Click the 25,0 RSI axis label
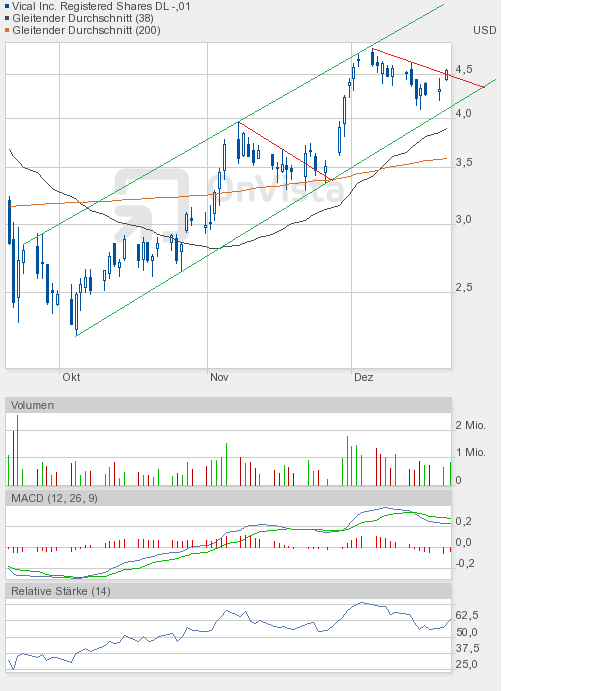Viewport: 614px width, 691px height. click(x=467, y=664)
